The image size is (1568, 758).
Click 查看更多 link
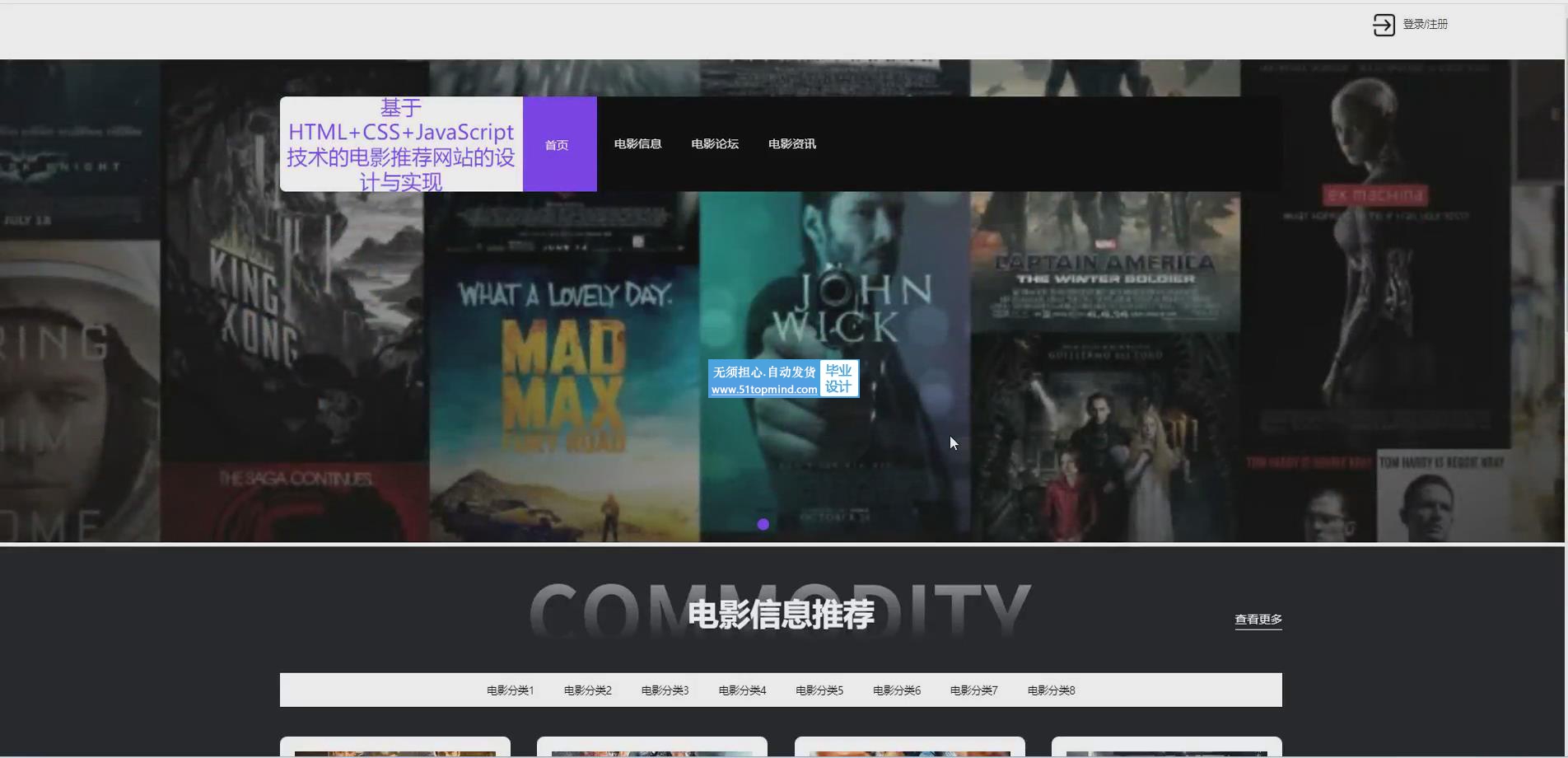1258,620
